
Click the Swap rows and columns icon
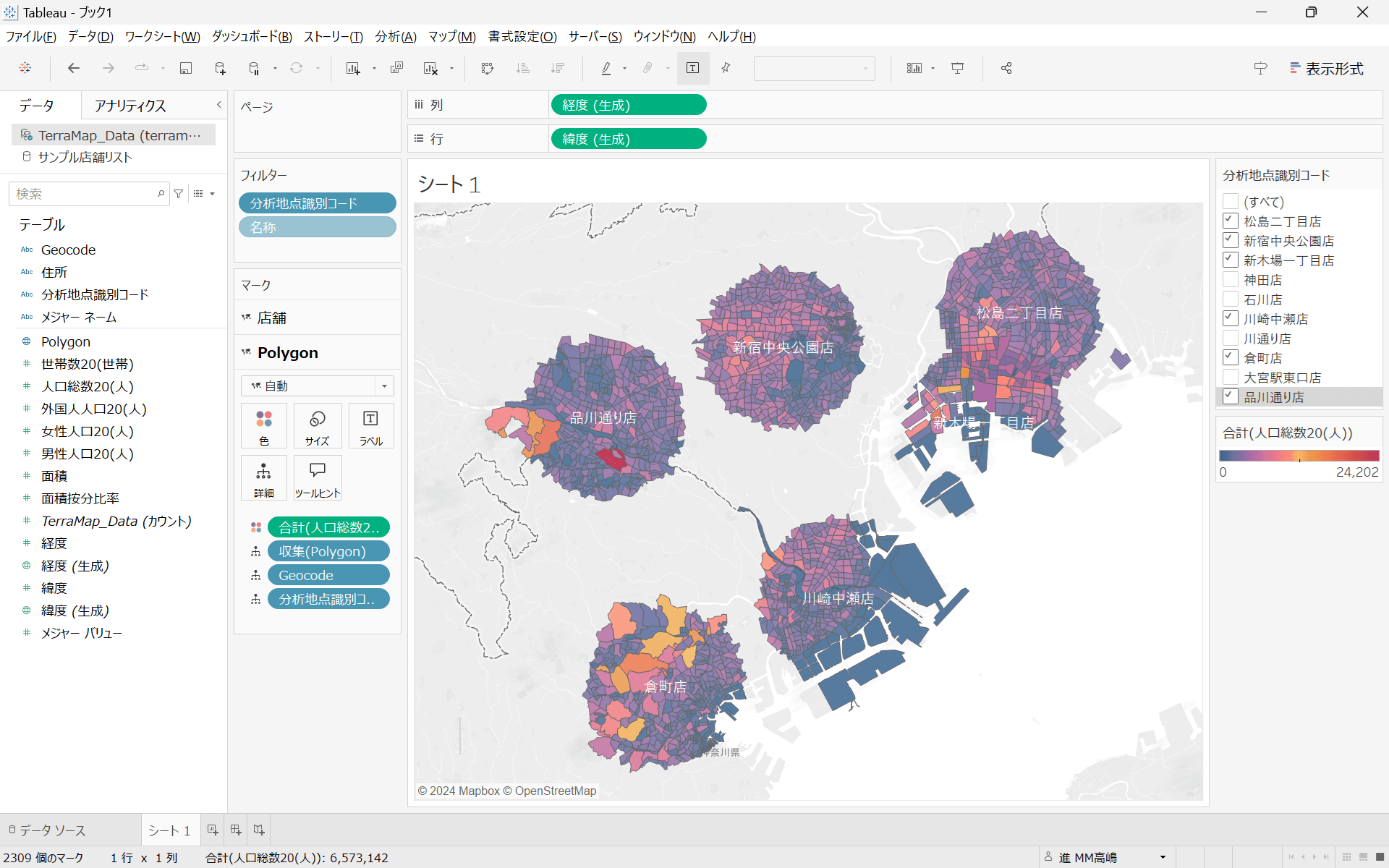tap(488, 68)
